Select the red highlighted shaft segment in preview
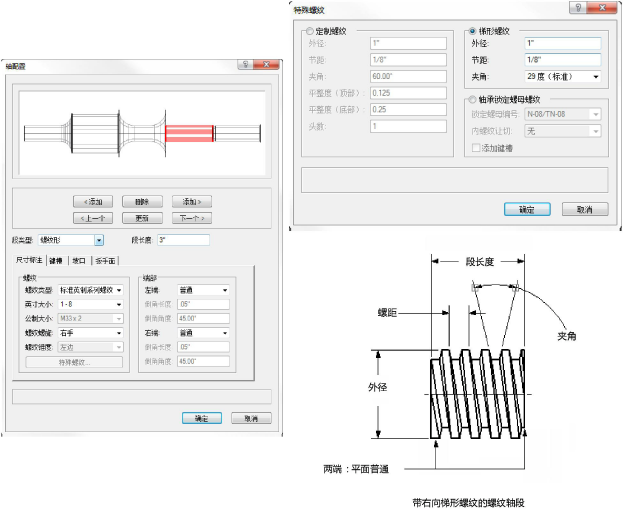The height and width of the screenshot is (524, 623). (189, 134)
